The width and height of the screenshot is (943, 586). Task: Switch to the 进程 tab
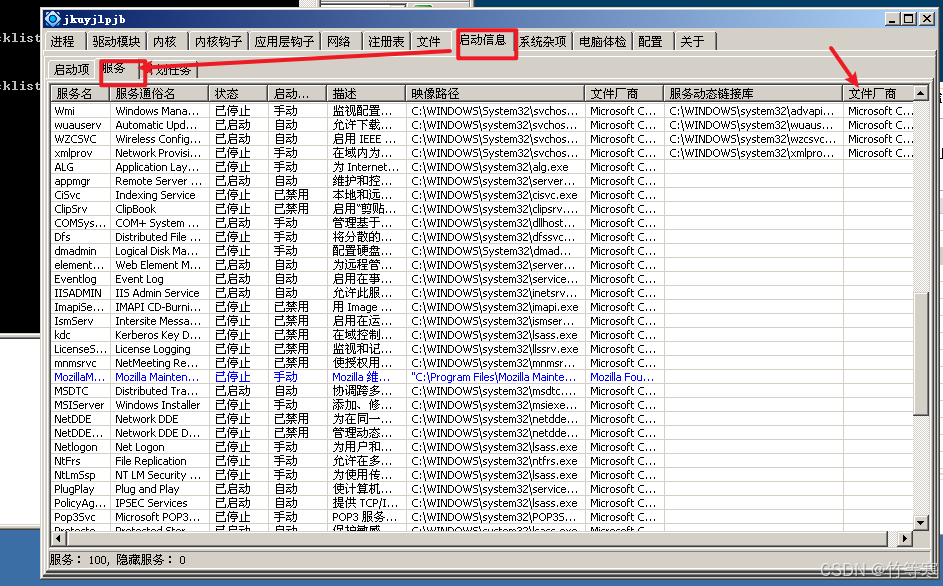pos(62,42)
